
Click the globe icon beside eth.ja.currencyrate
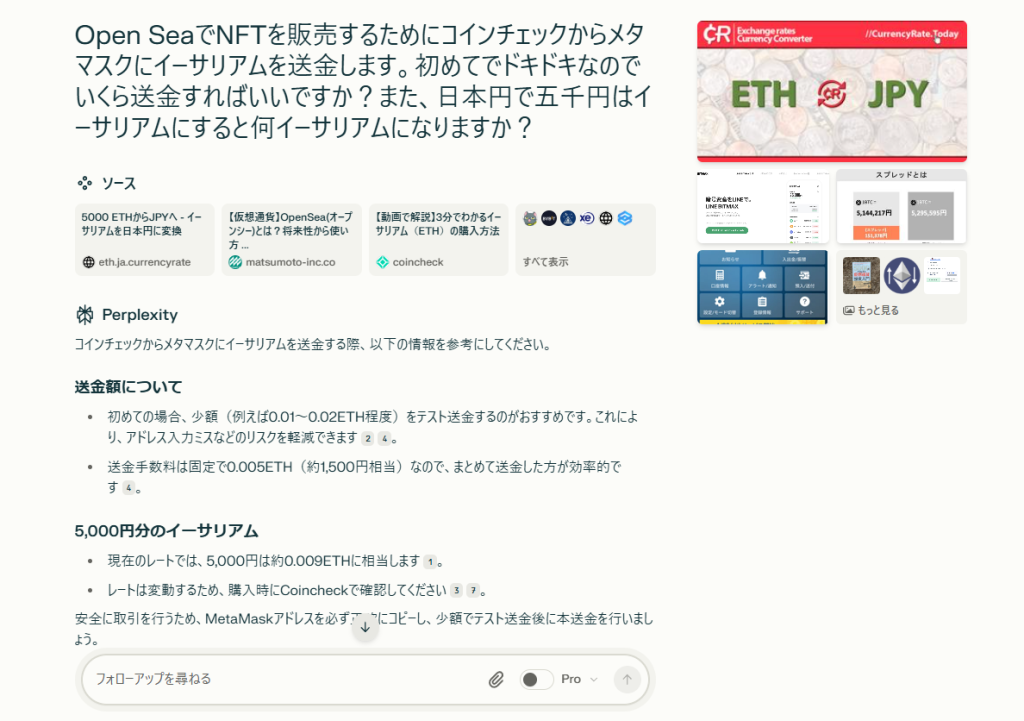(88, 262)
